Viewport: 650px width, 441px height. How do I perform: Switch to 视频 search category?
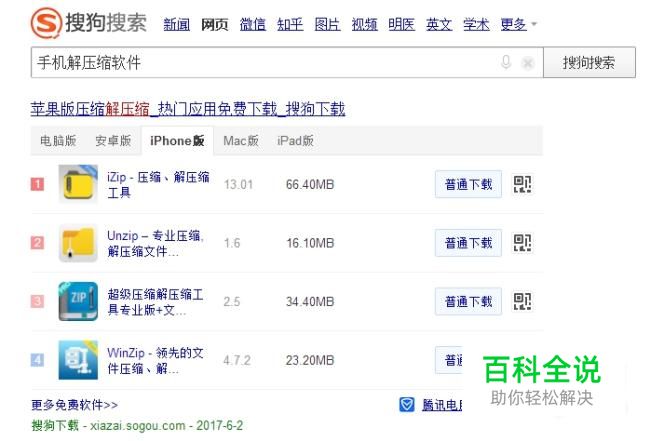[x=364, y=24]
